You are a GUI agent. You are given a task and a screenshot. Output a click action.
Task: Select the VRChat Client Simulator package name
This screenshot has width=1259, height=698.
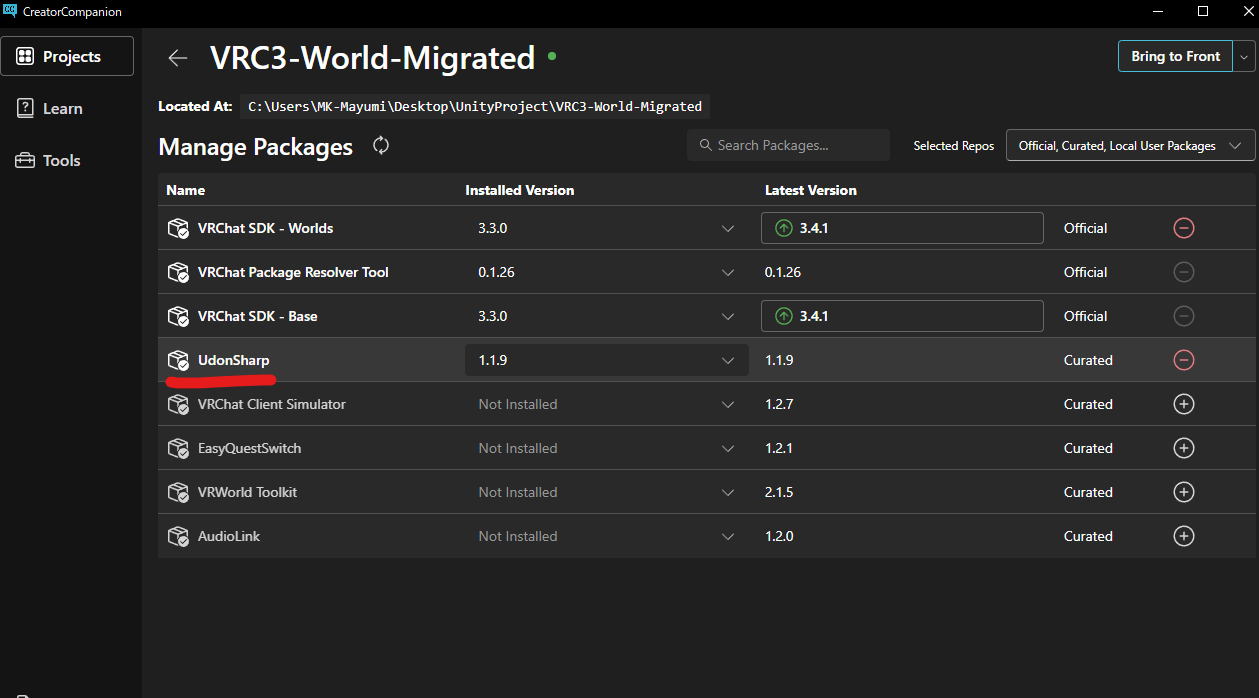[272, 404]
